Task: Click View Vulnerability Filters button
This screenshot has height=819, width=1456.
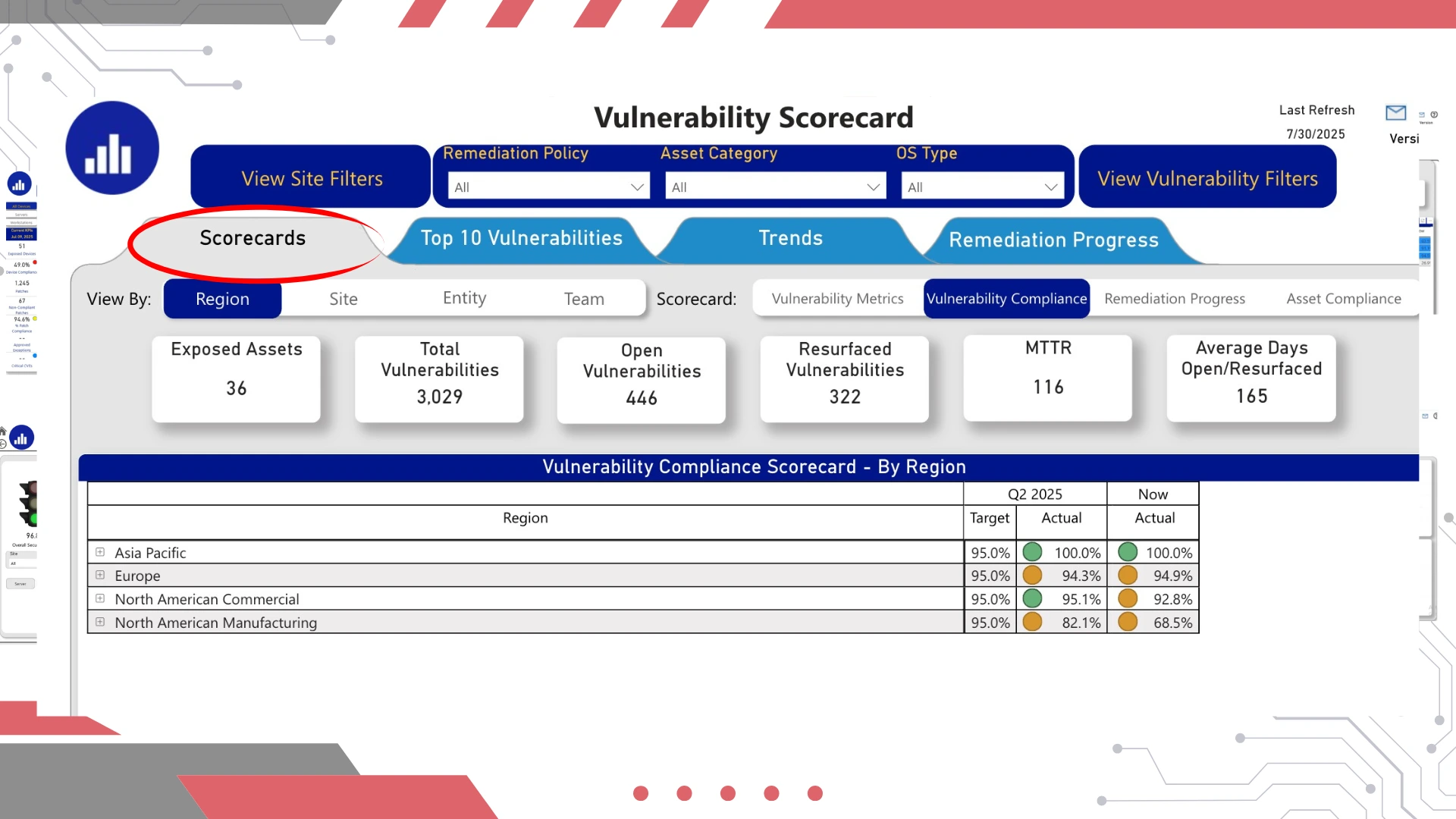Action: (1207, 178)
